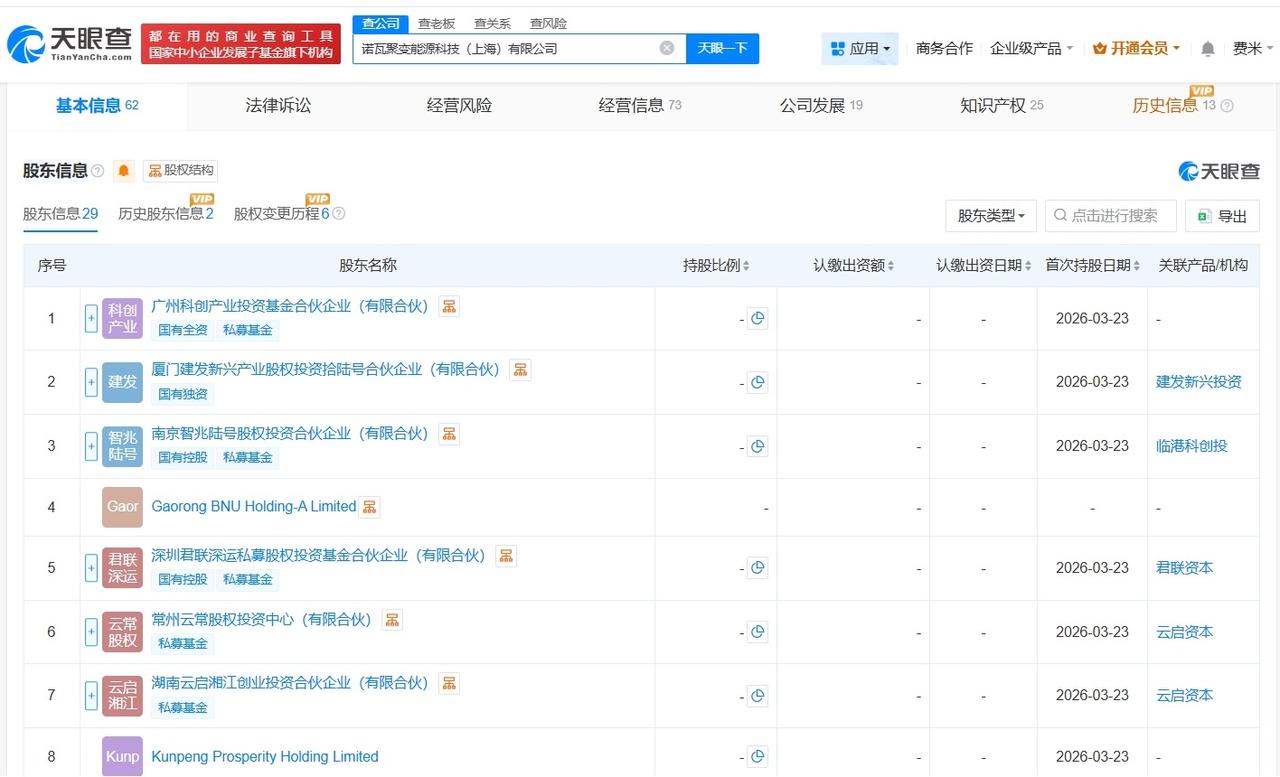
Task: Select the 查风险 search tab
Action: pos(548,23)
